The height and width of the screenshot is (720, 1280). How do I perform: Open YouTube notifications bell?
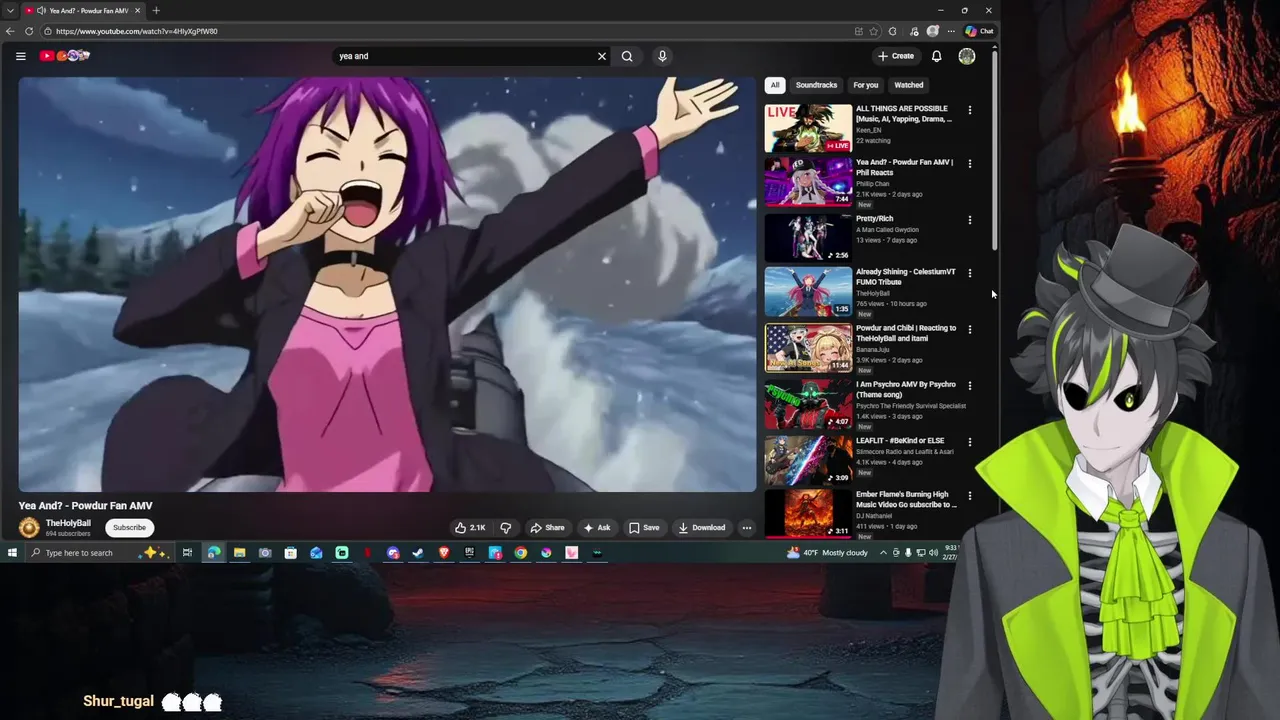(x=936, y=56)
